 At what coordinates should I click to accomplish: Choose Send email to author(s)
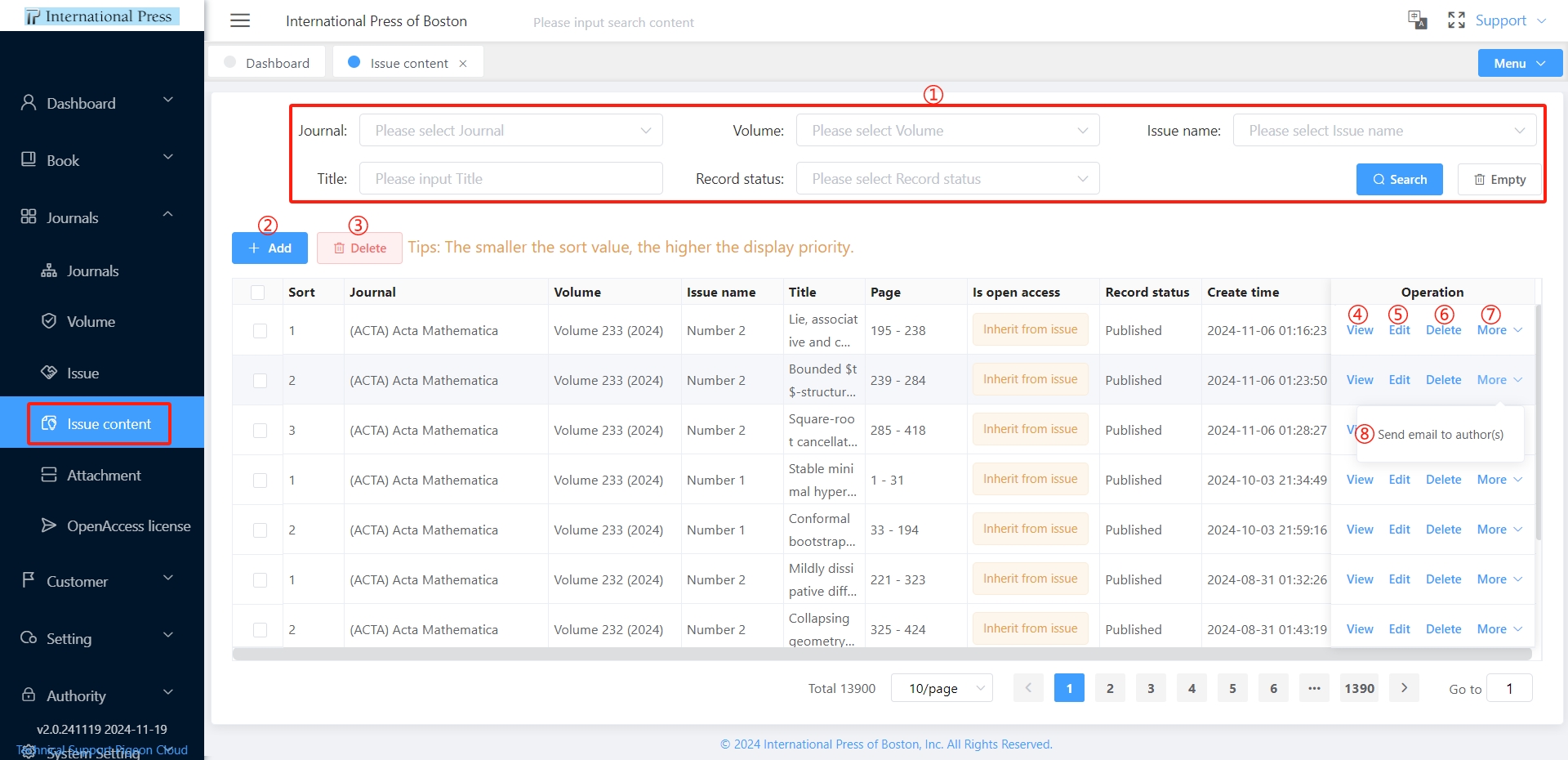tap(1441, 435)
